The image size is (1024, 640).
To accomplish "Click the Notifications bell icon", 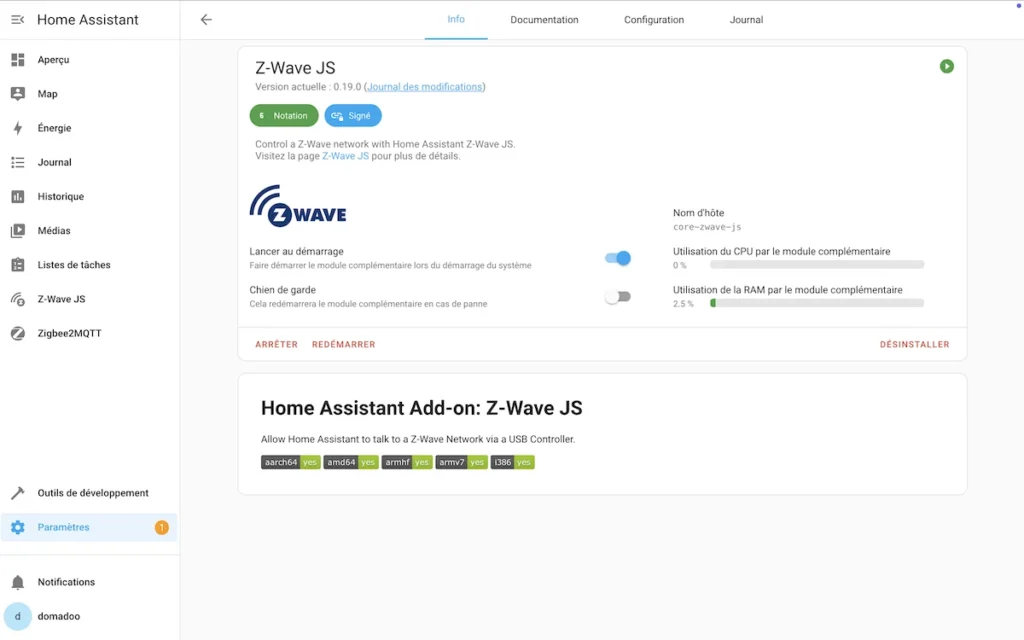I will [18, 582].
